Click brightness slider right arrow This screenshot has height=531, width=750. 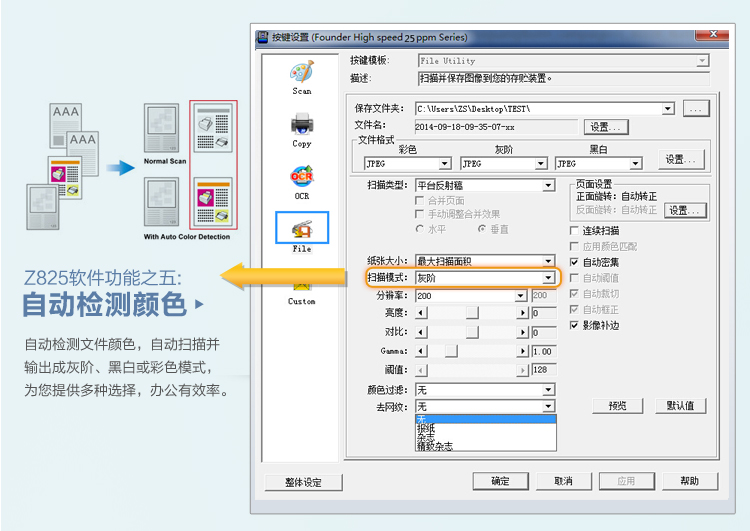coord(521,314)
